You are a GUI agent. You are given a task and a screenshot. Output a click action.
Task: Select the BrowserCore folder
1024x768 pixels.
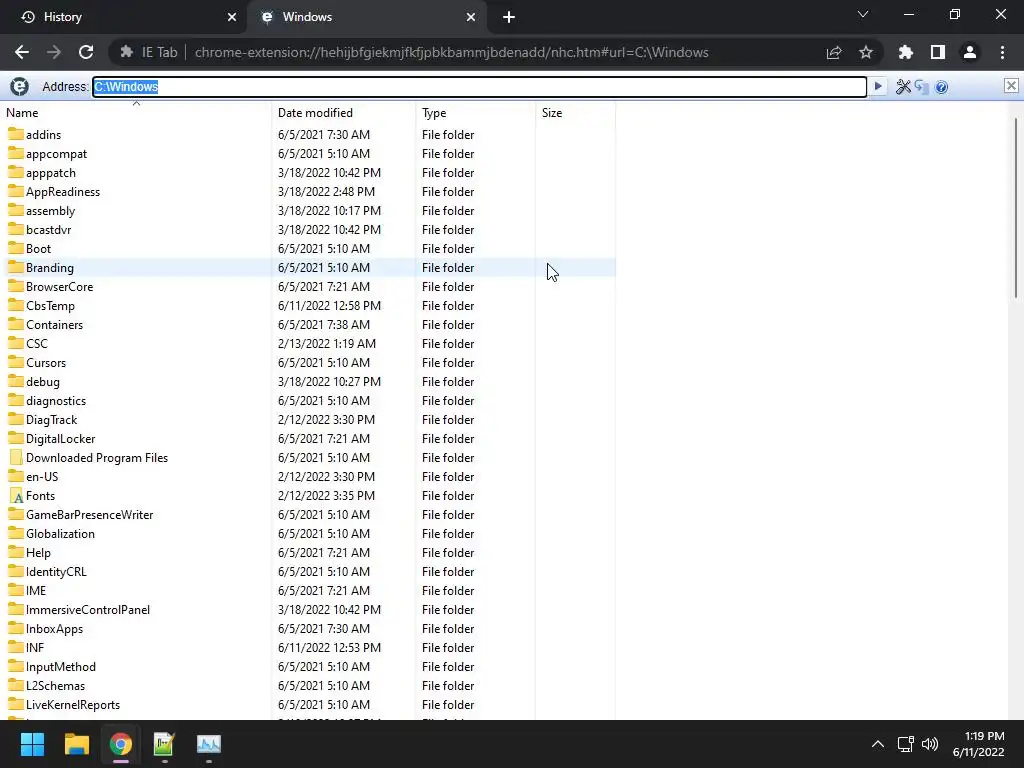(59, 287)
